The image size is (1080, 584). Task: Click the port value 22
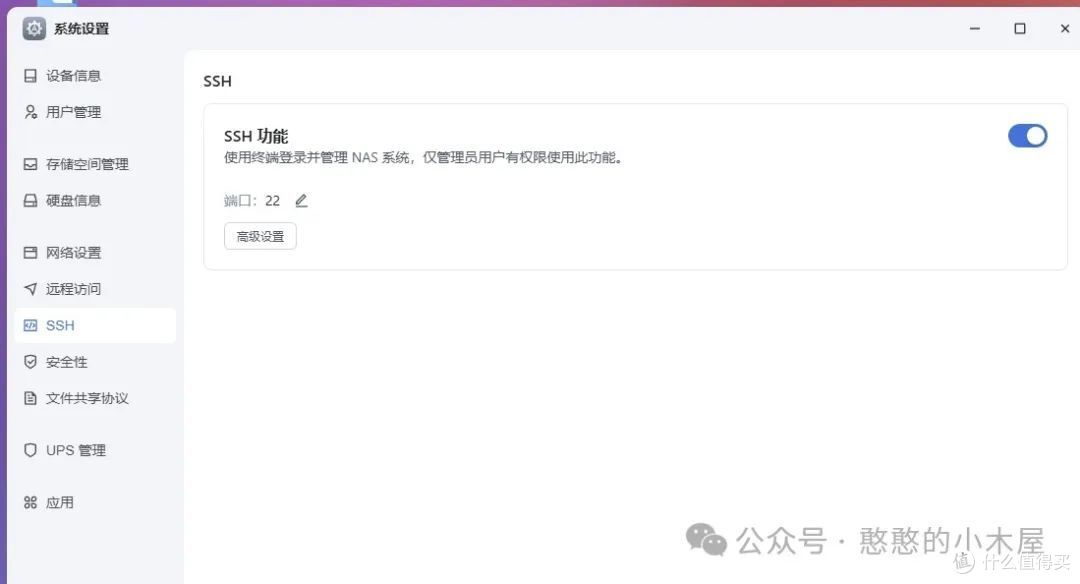coord(273,200)
